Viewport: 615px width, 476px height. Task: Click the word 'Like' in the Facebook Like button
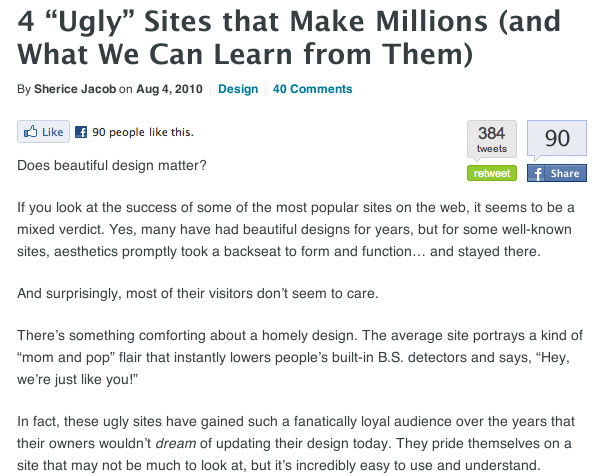tap(53, 132)
